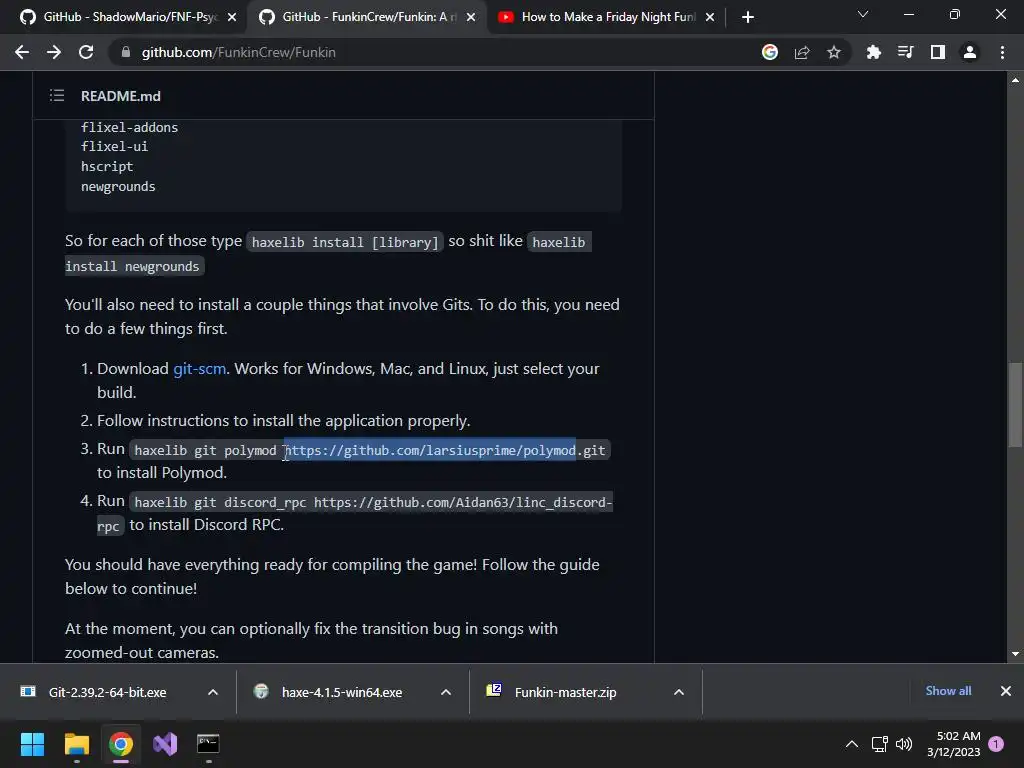
Task: Click 'newgrounds' in the code block
Action: pyautogui.click(x=118, y=187)
